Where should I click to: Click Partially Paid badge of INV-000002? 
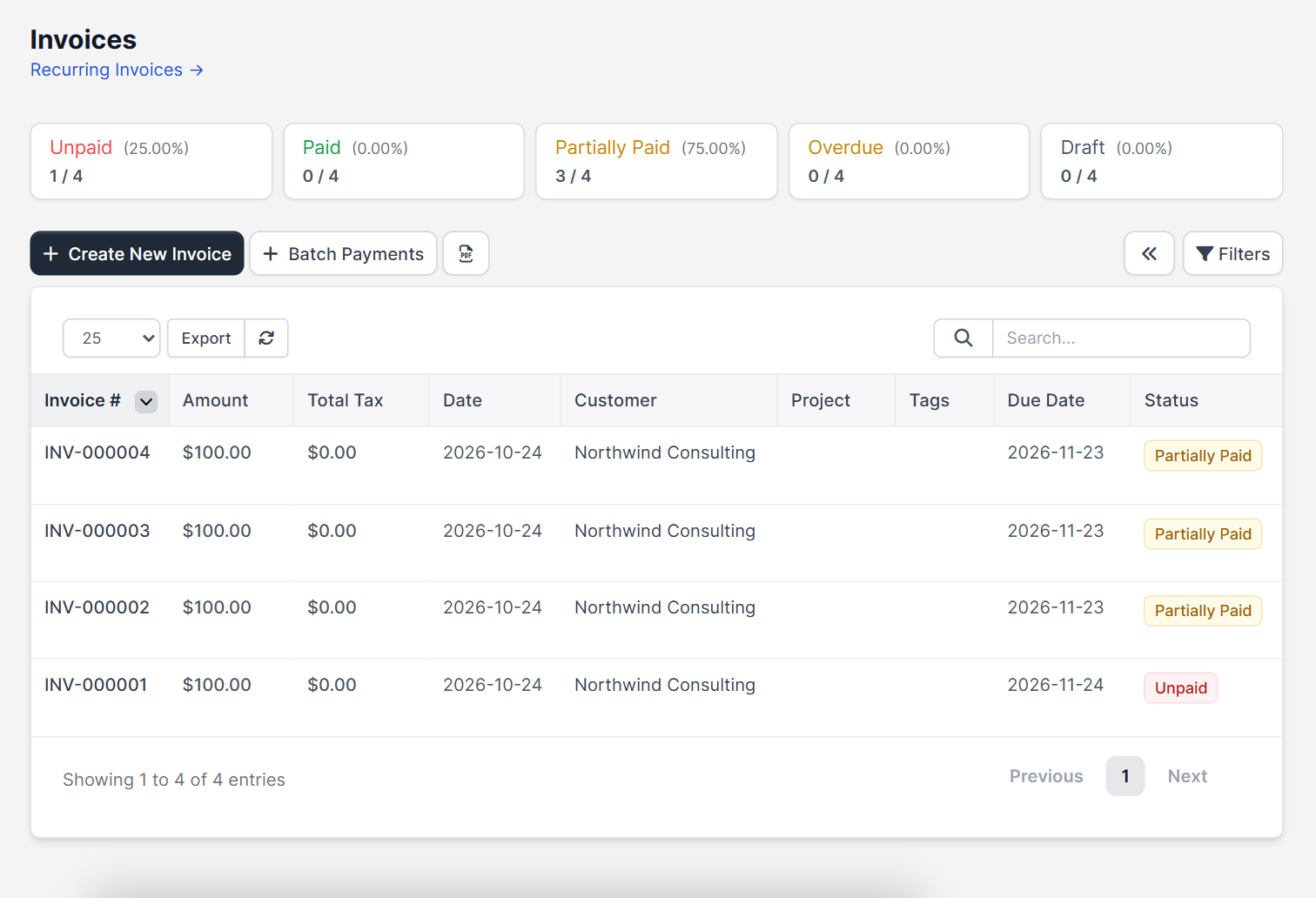(1203, 611)
